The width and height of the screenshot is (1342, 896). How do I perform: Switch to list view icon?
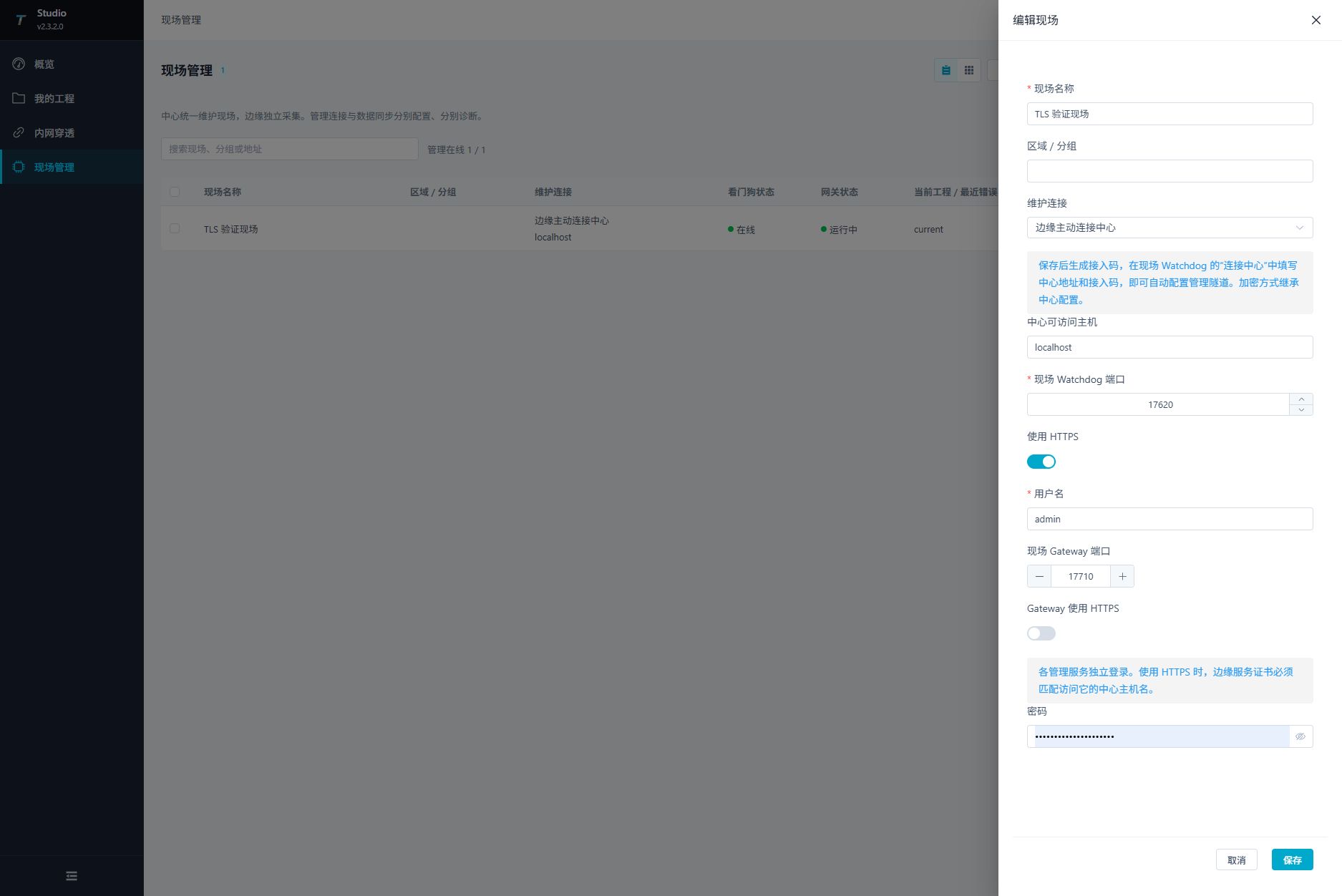click(946, 70)
